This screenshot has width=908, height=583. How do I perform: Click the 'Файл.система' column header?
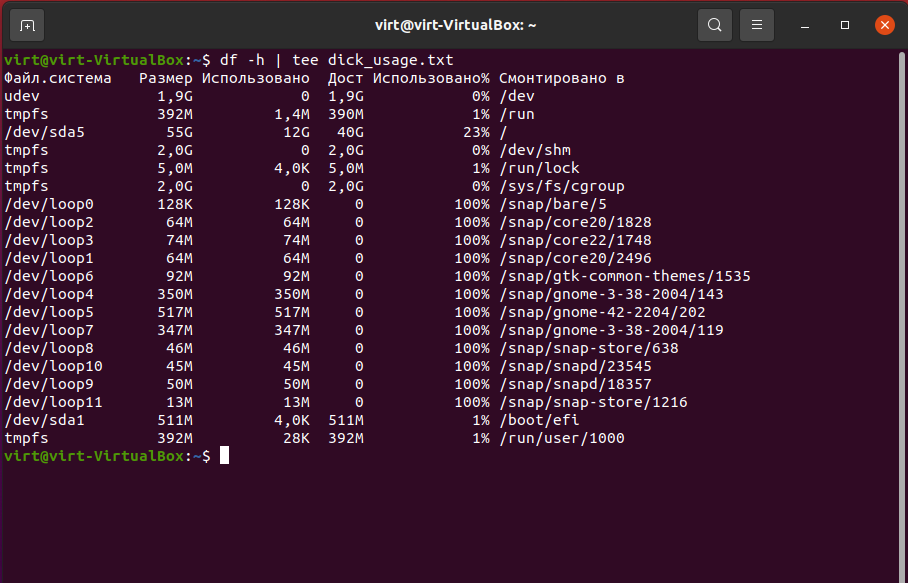[x=58, y=78]
